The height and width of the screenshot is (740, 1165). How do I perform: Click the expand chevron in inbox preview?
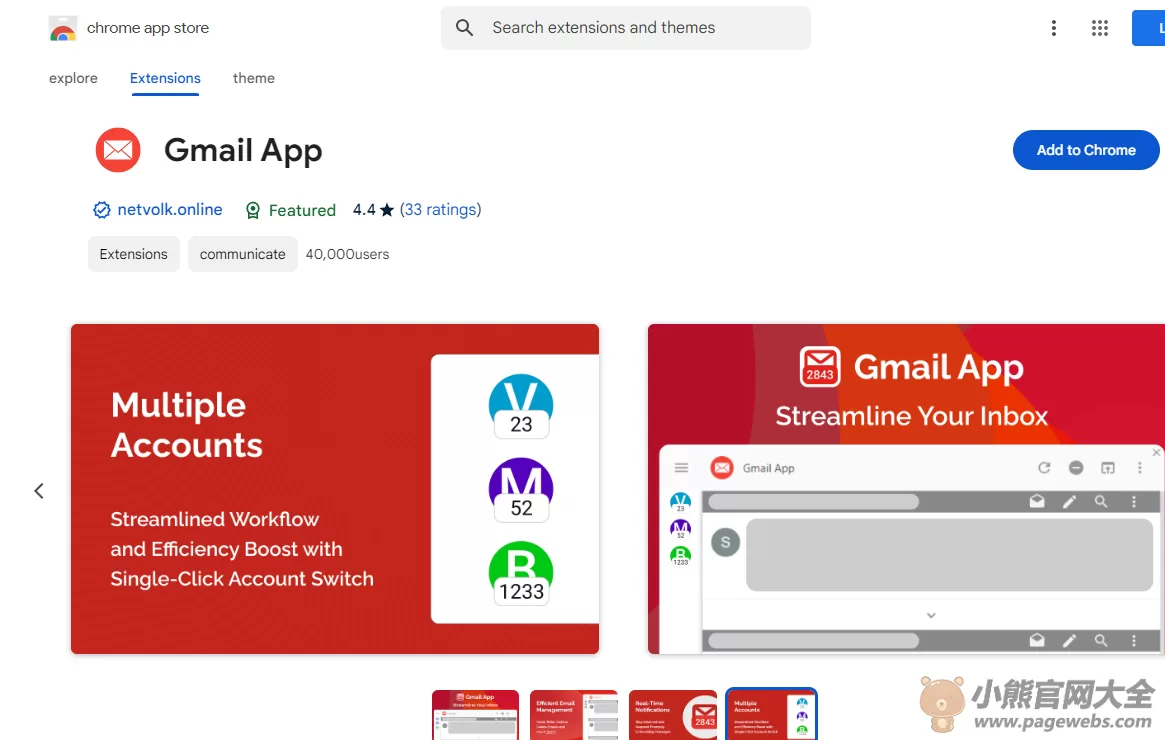931,615
